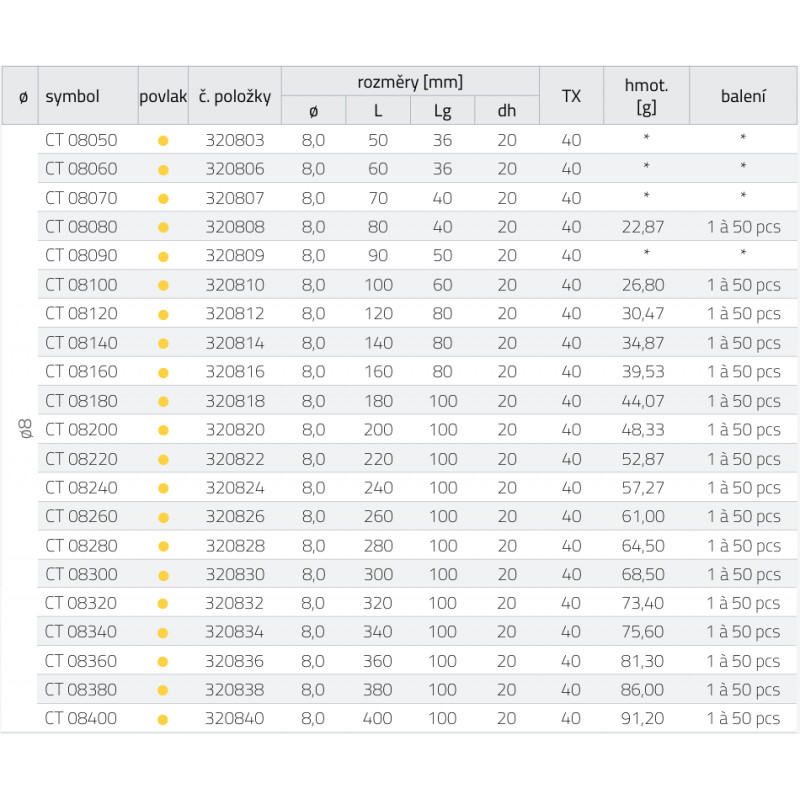800x800 pixels.
Task: Click the yellow coating dot for CT 08050
Action: 163,141
